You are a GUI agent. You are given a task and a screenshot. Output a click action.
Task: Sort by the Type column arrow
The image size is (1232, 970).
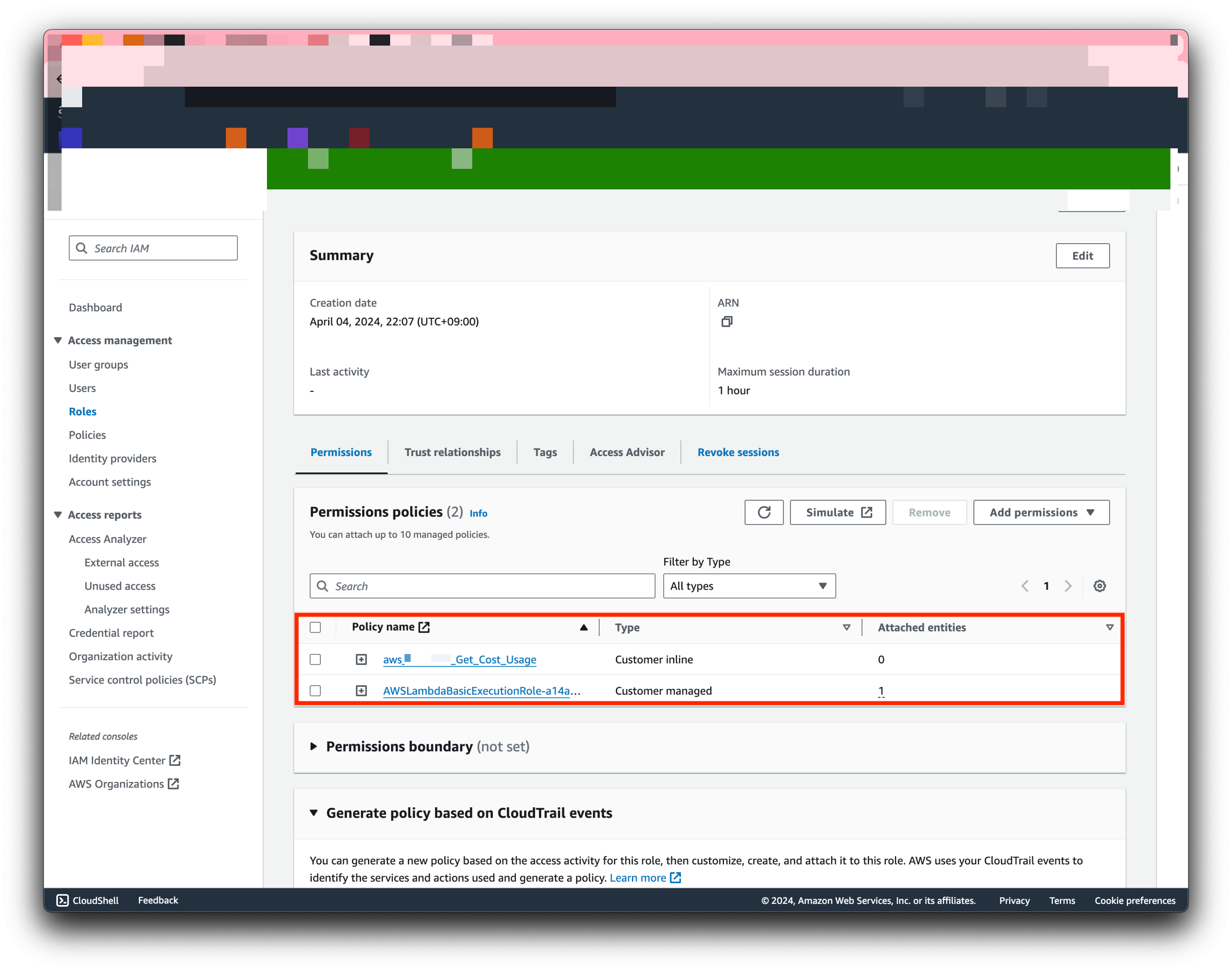point(846,627)
